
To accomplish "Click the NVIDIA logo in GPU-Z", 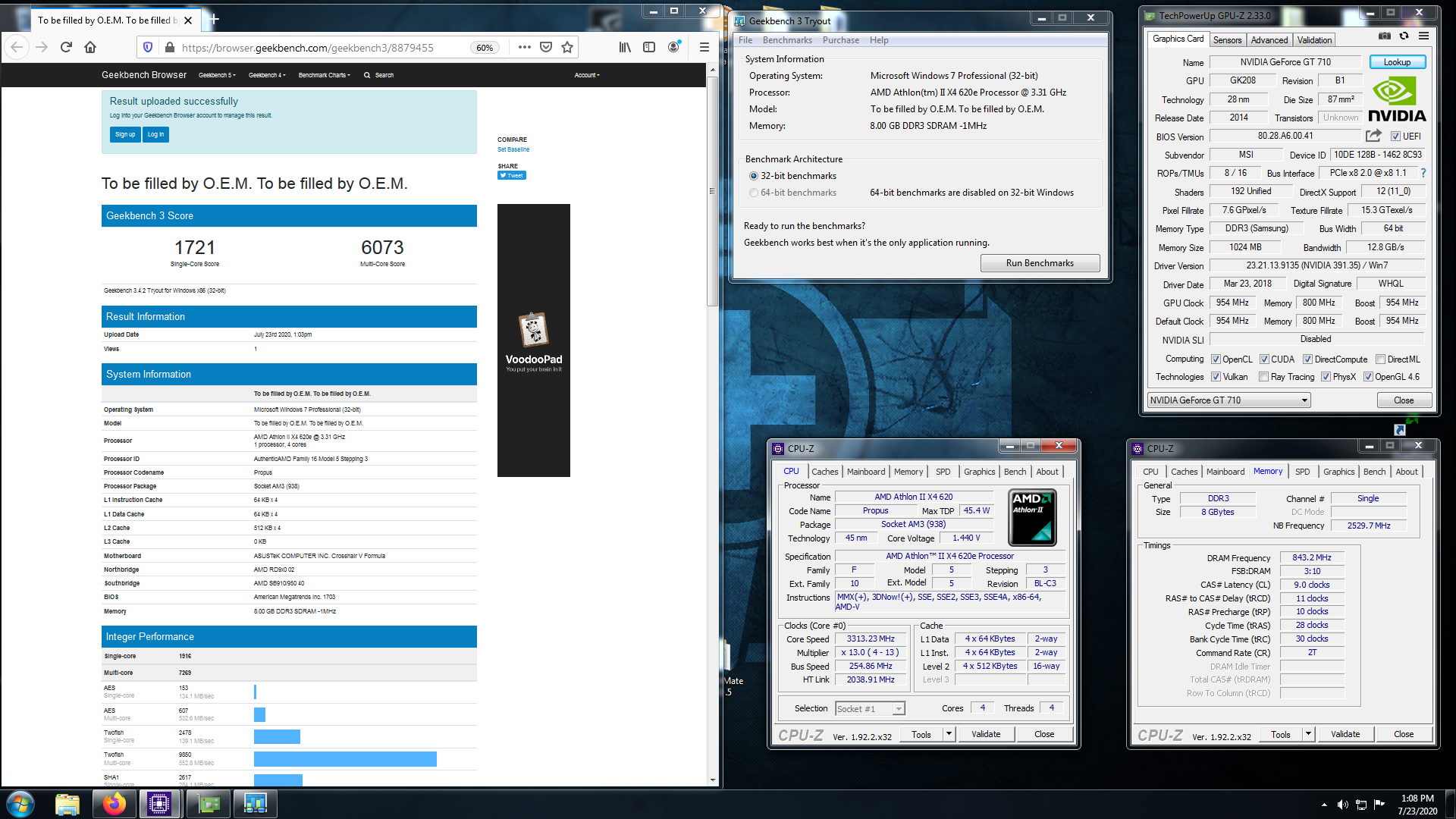I will pyautogui.click(x=1397, y=99).
